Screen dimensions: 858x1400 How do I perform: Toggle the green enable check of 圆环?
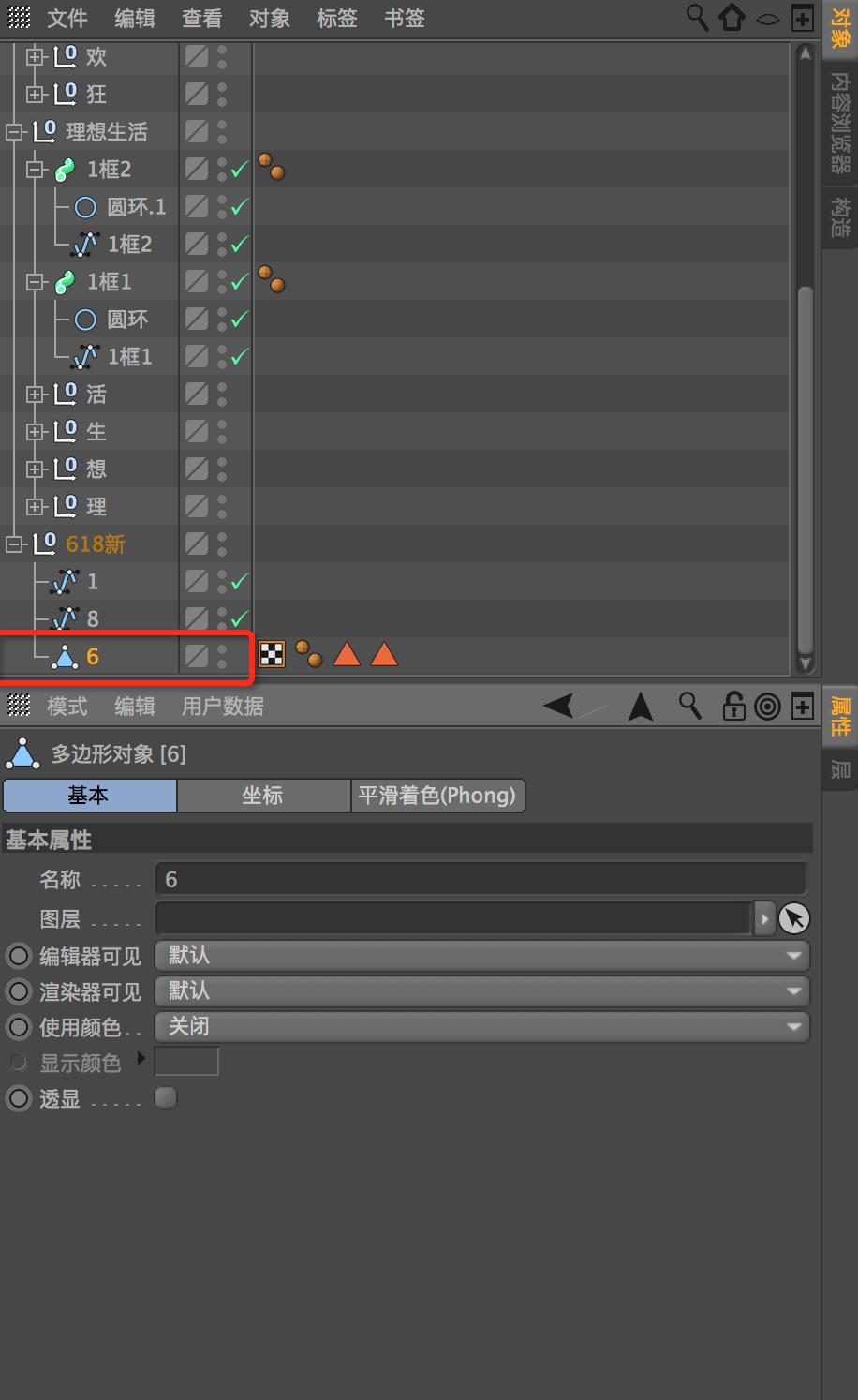pos(240,320)
